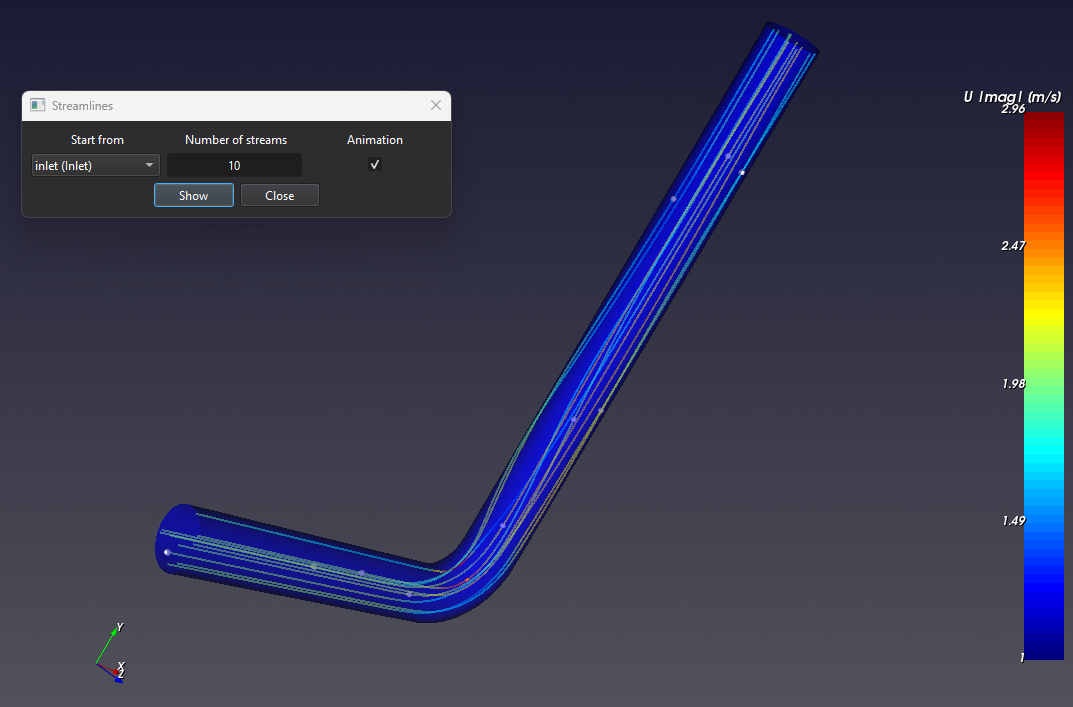Open the Start from inlet dropdown
The image size is (1073, 707).
click(x=95, y=165)
